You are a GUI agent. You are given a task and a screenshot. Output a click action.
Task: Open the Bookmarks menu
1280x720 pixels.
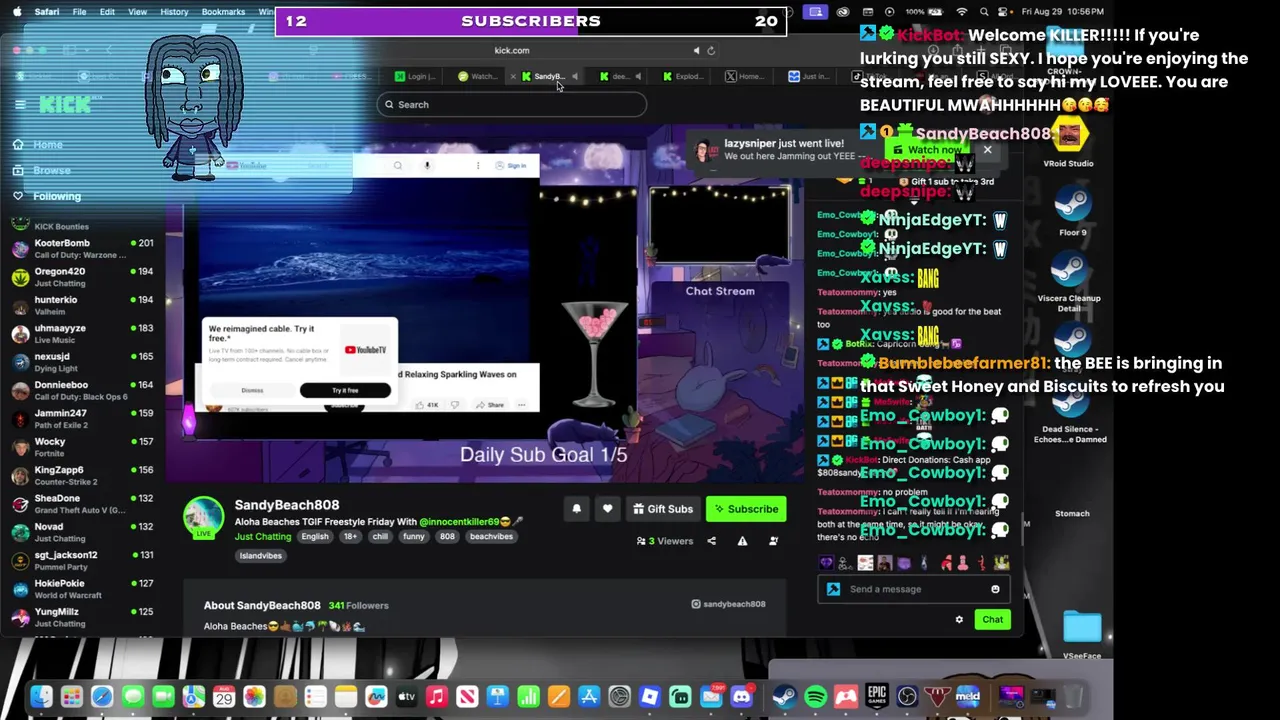[223, 12]
